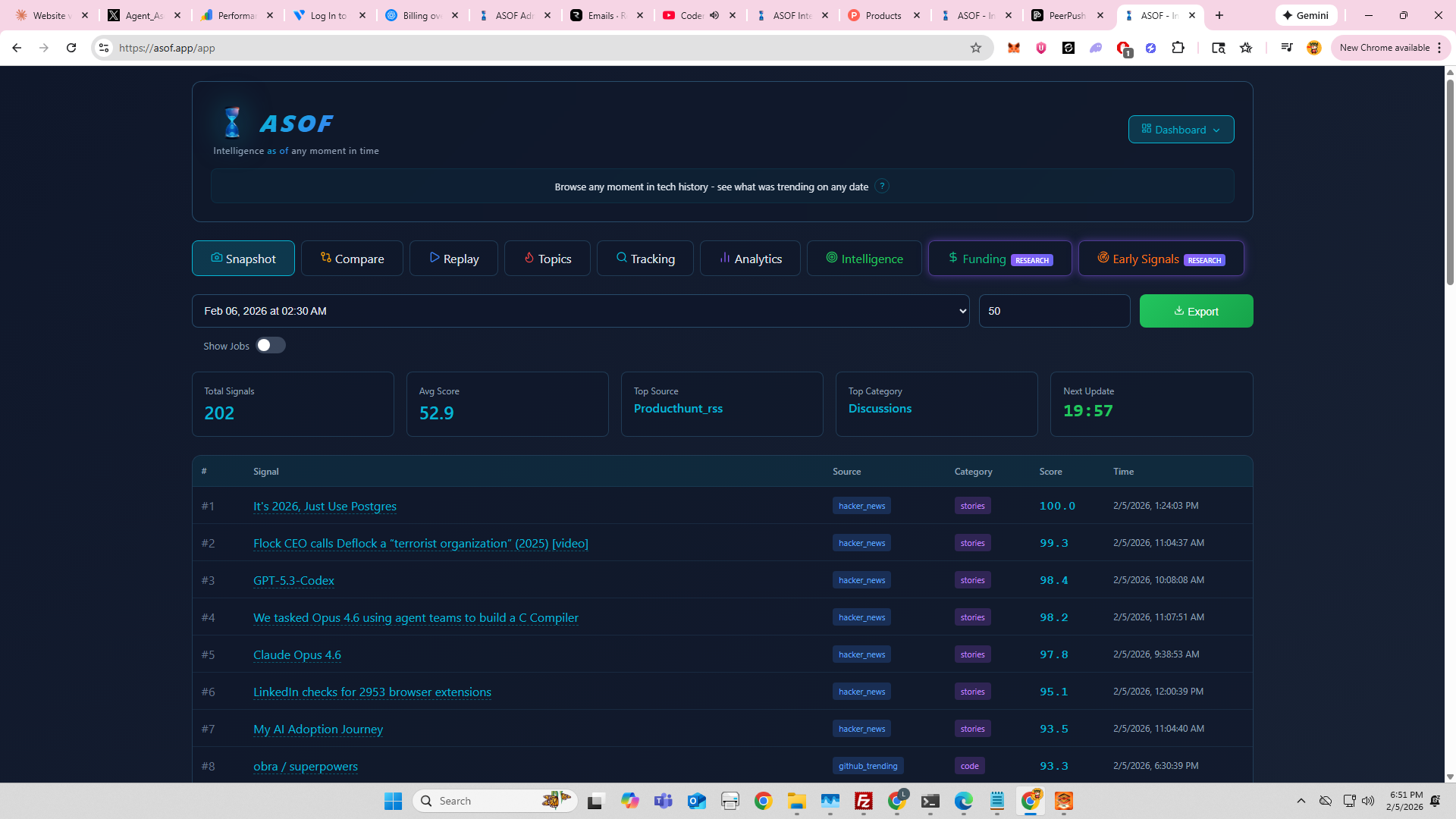Enable the Show Jobs toggle
Screen dimensions: 1456x819
click(x=270, y=345)
